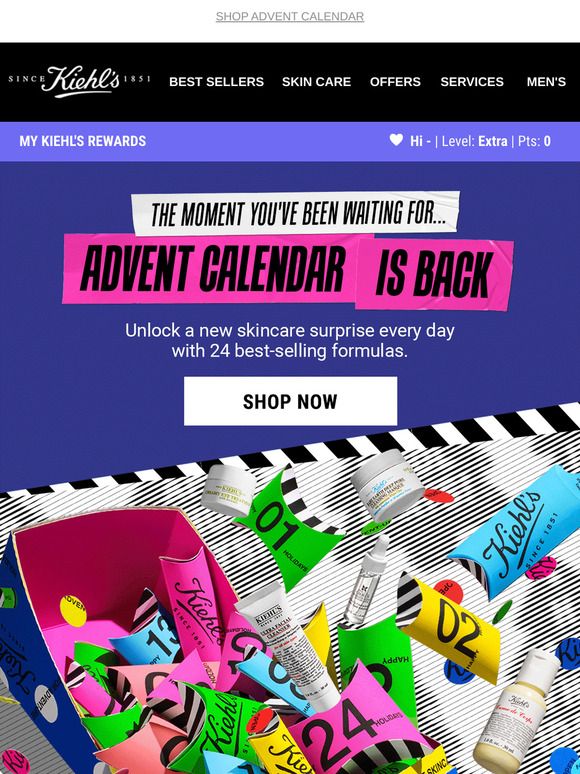Click the rewards Level: Extra text
580x774 pixels.
[x=474, y=141]
